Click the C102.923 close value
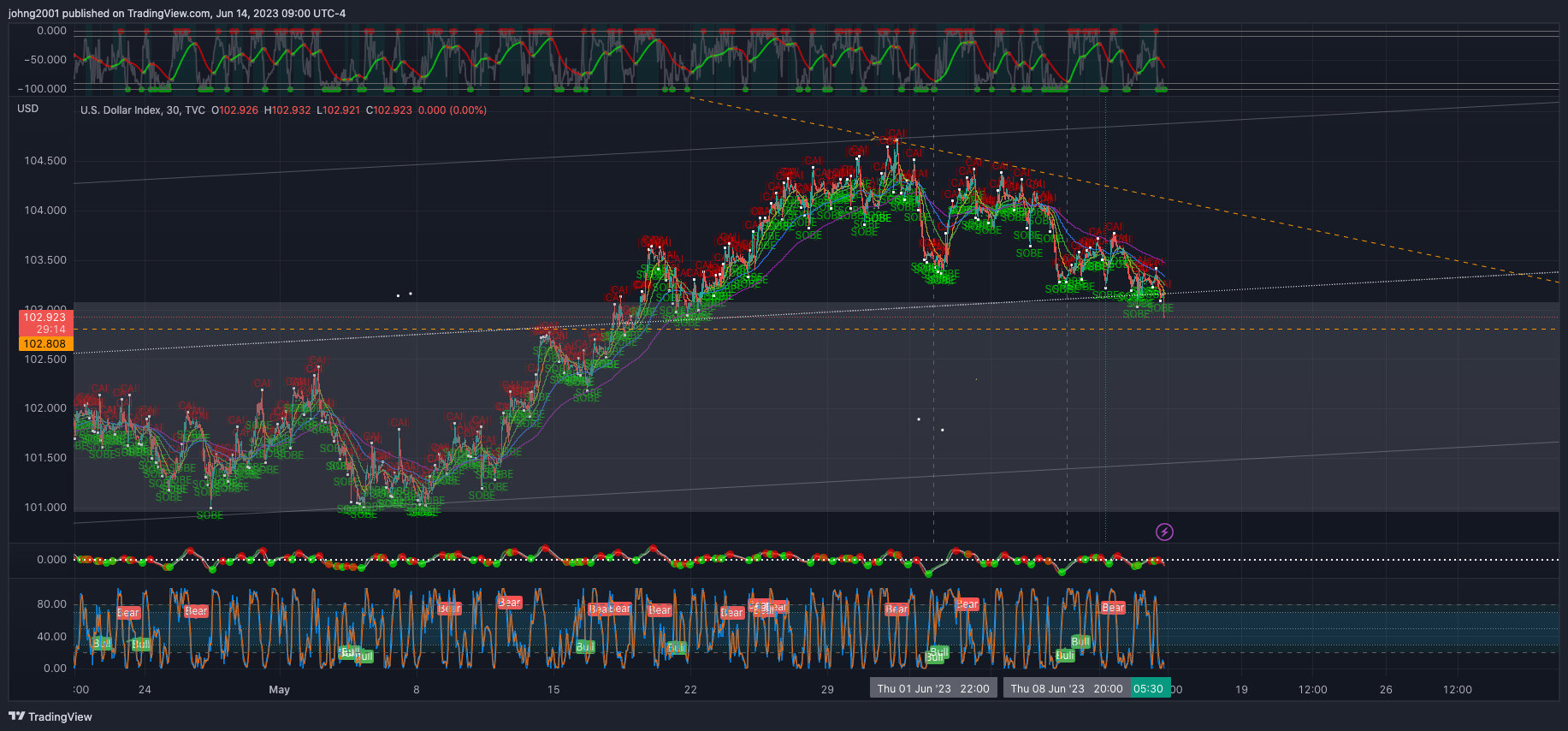Image resolution: width=1568 pixels, height=731 pixels. tap(389, 110)
